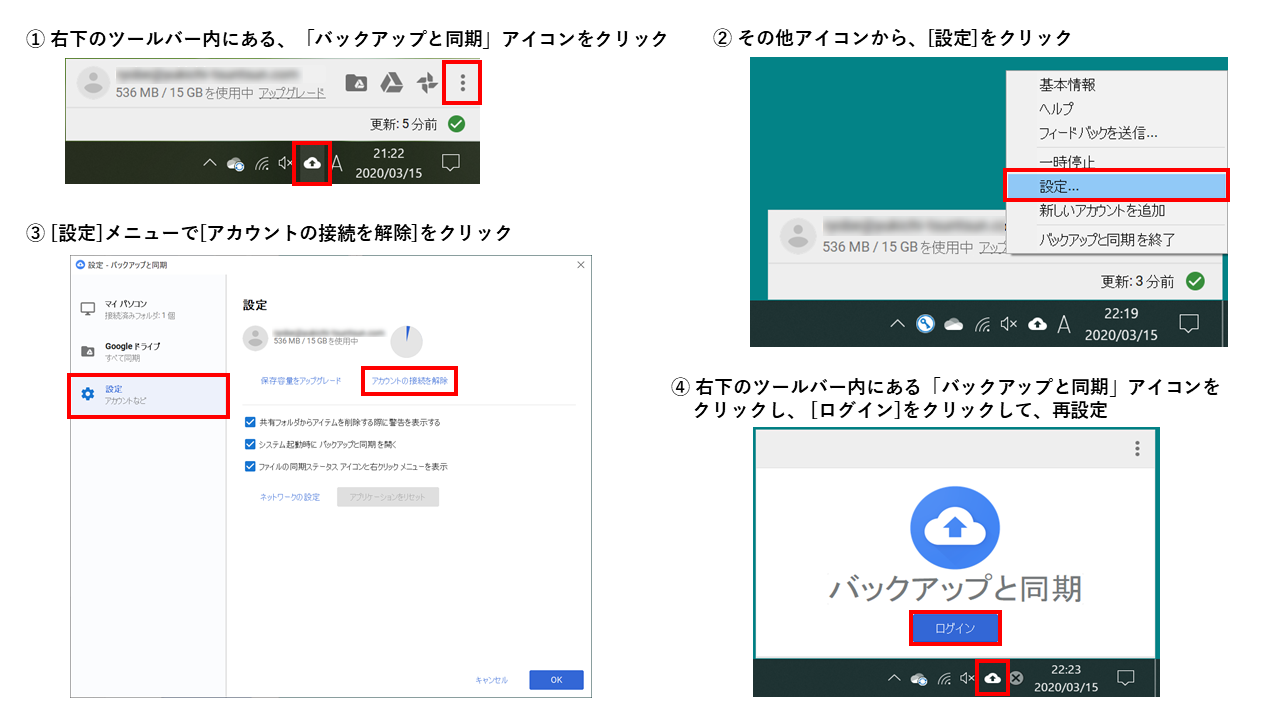The width and height of the screenshot is (1280, 720).
Task: Open three-dot menu above the ログイン panel
Action: click(1137, 449)
